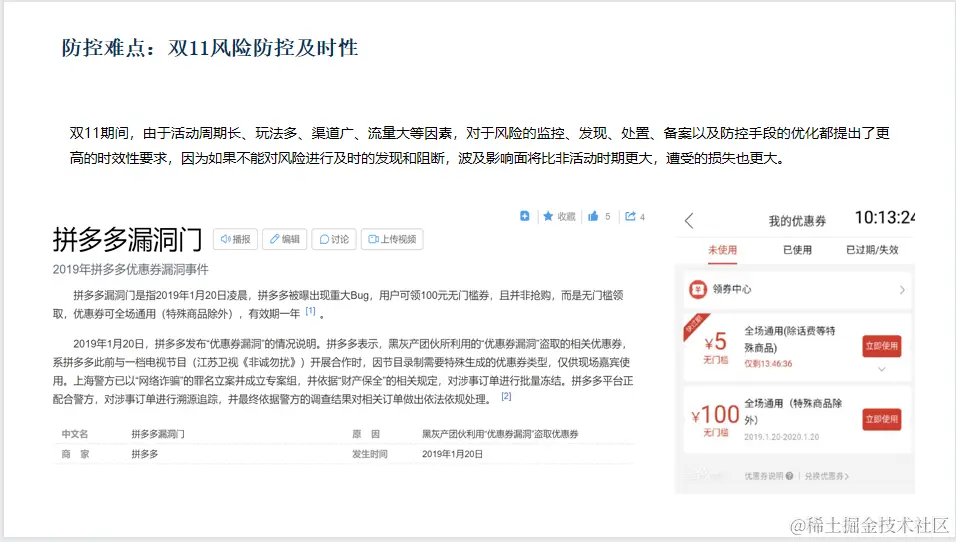Click the thumbs-up like icon
The image size is (956, 542).
point(593,216)
